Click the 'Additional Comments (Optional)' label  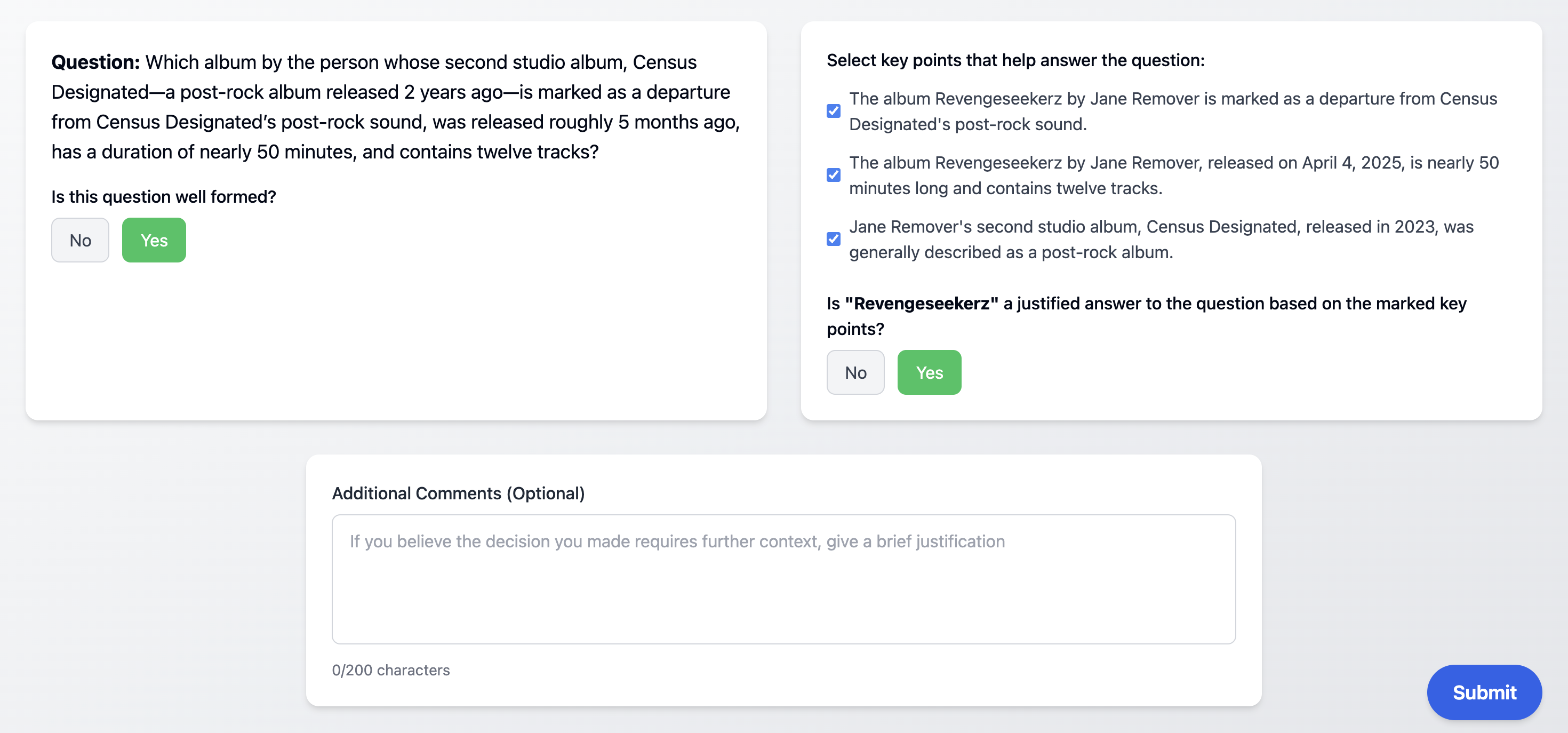coord(458,493)
